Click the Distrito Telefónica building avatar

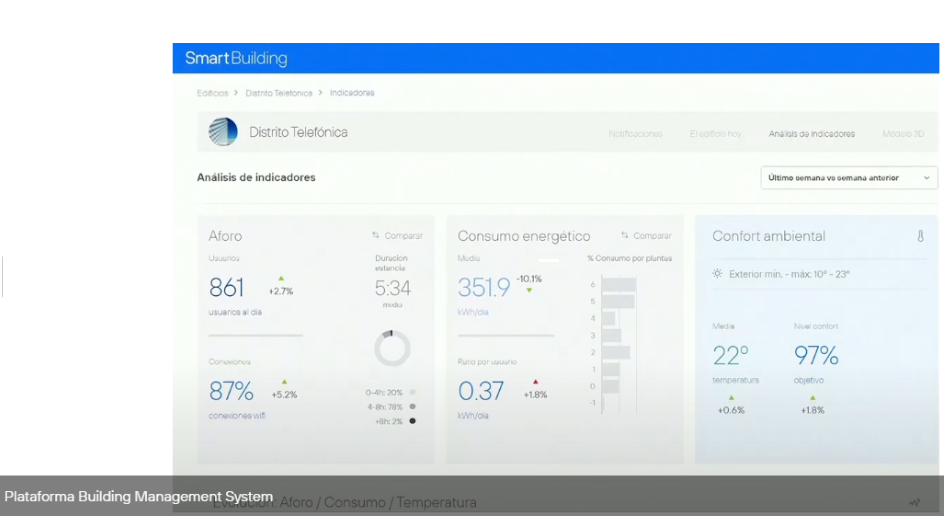[223, 132]
